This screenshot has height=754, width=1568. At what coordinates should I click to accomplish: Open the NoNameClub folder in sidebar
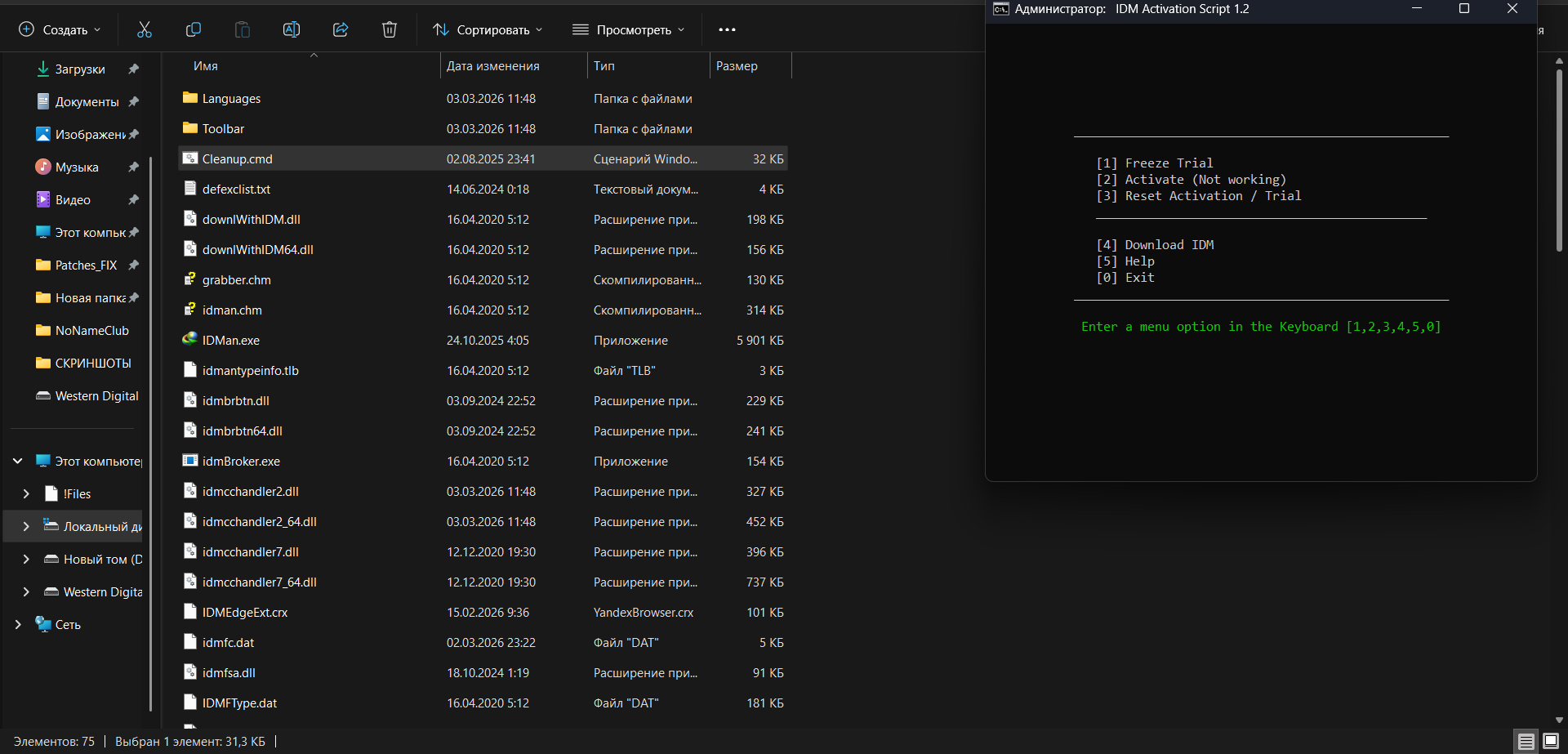pyautogui.click(x=91, y=331)
